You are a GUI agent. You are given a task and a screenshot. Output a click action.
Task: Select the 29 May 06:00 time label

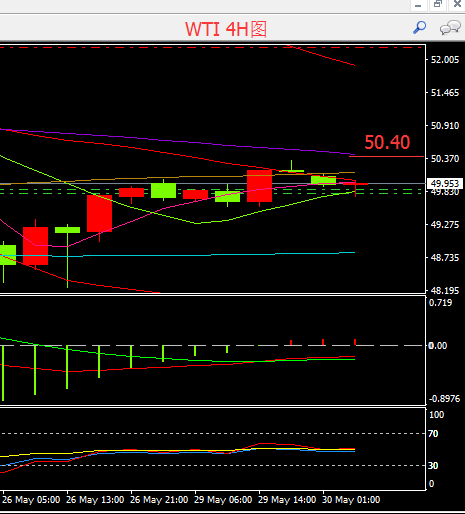pyautogui.click(x=223, y=500)
